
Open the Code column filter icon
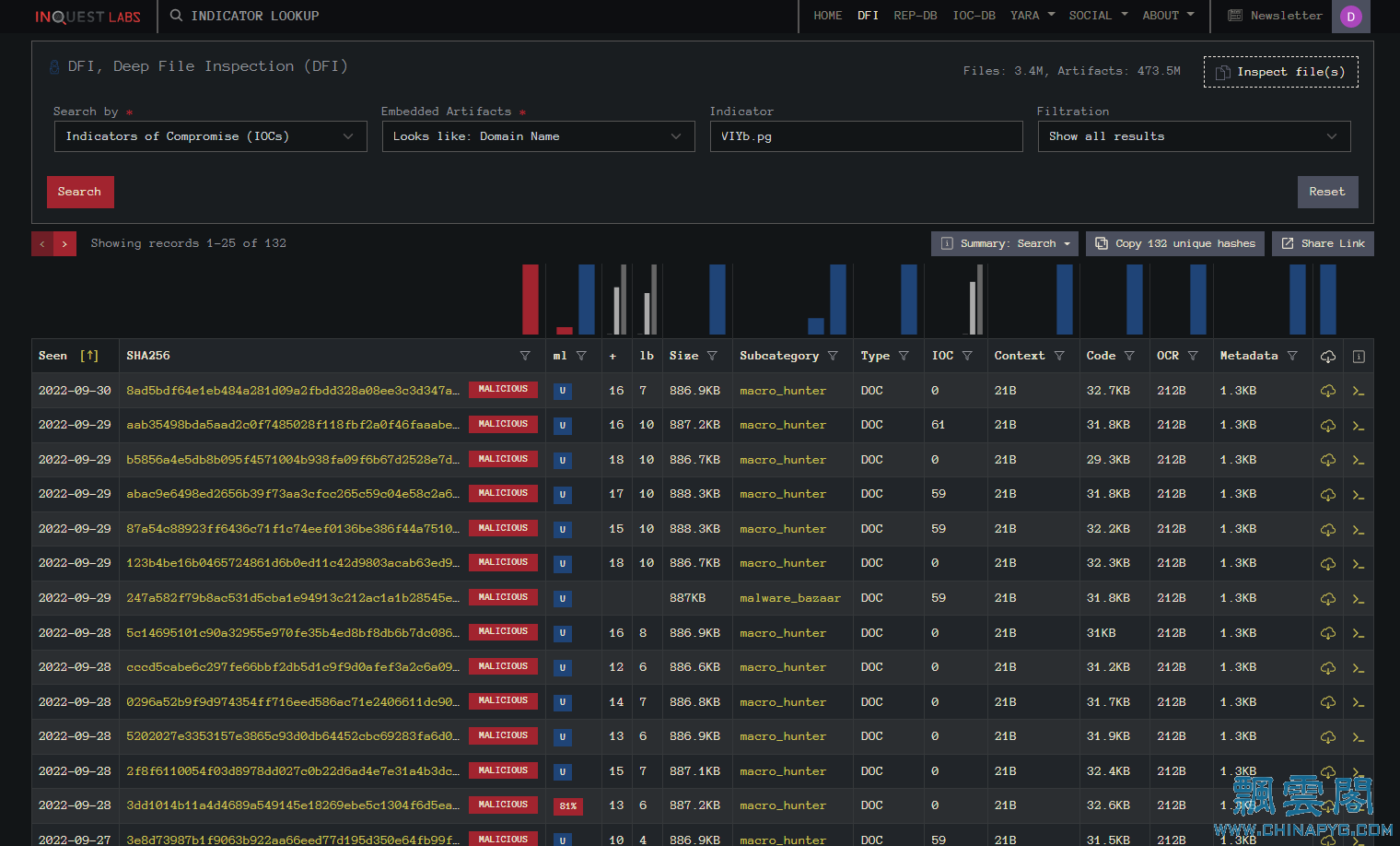click(1129, 356)
